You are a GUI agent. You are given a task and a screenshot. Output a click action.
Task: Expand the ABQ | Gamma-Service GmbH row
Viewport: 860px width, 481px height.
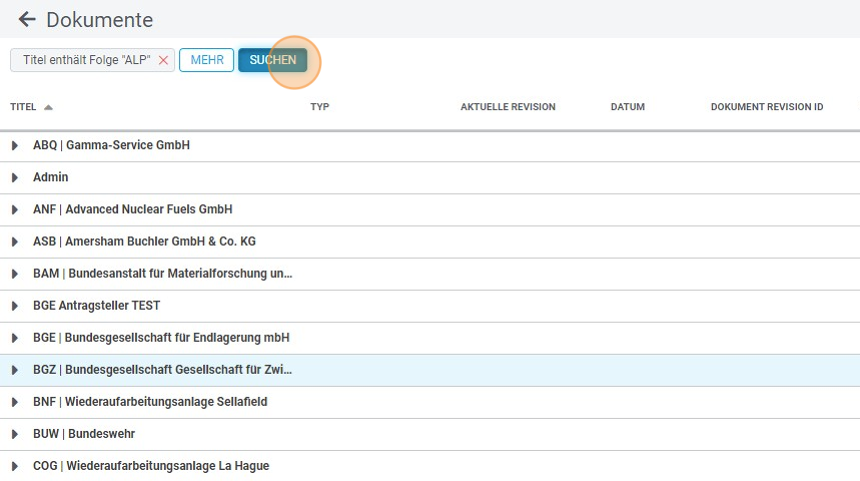click(15, 145)
